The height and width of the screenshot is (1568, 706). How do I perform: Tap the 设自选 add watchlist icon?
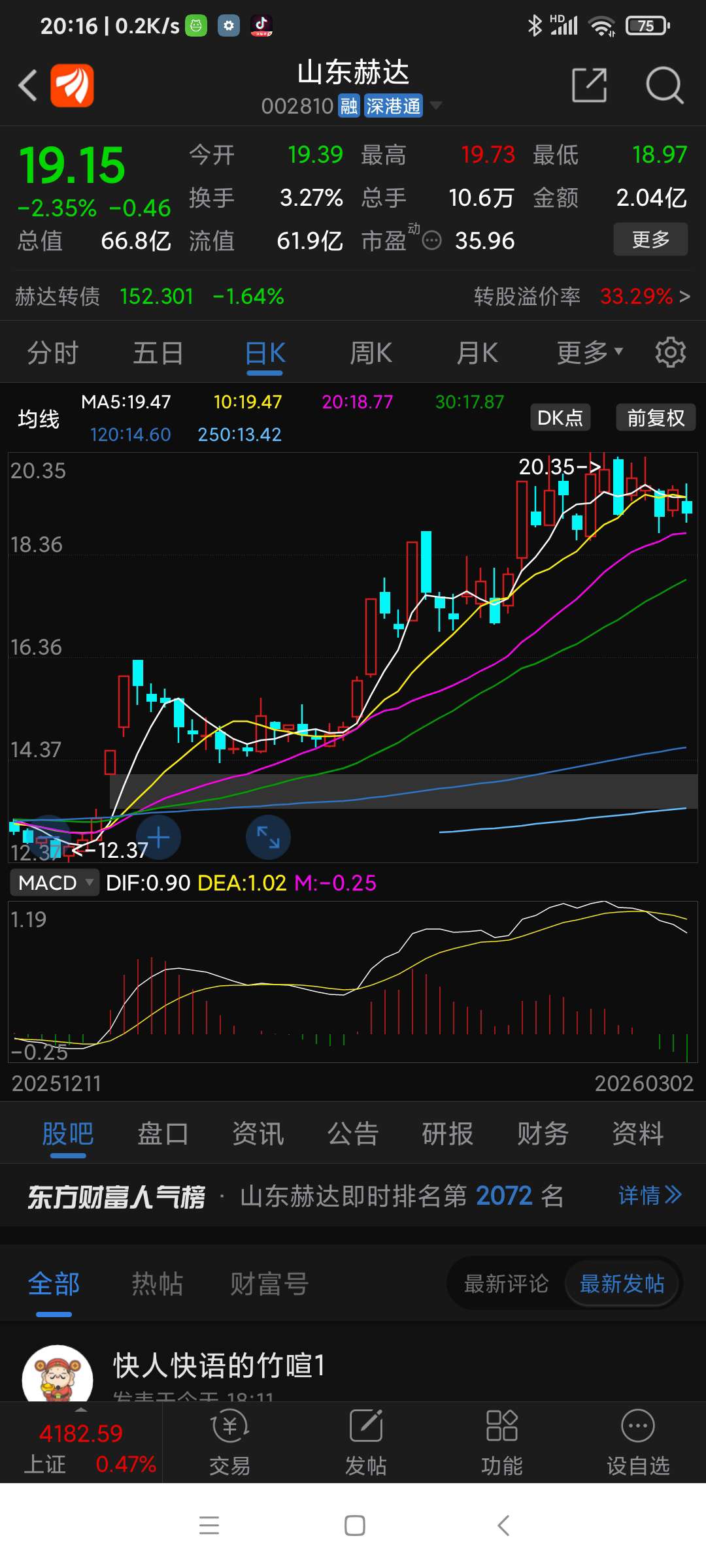point(638,1443)
